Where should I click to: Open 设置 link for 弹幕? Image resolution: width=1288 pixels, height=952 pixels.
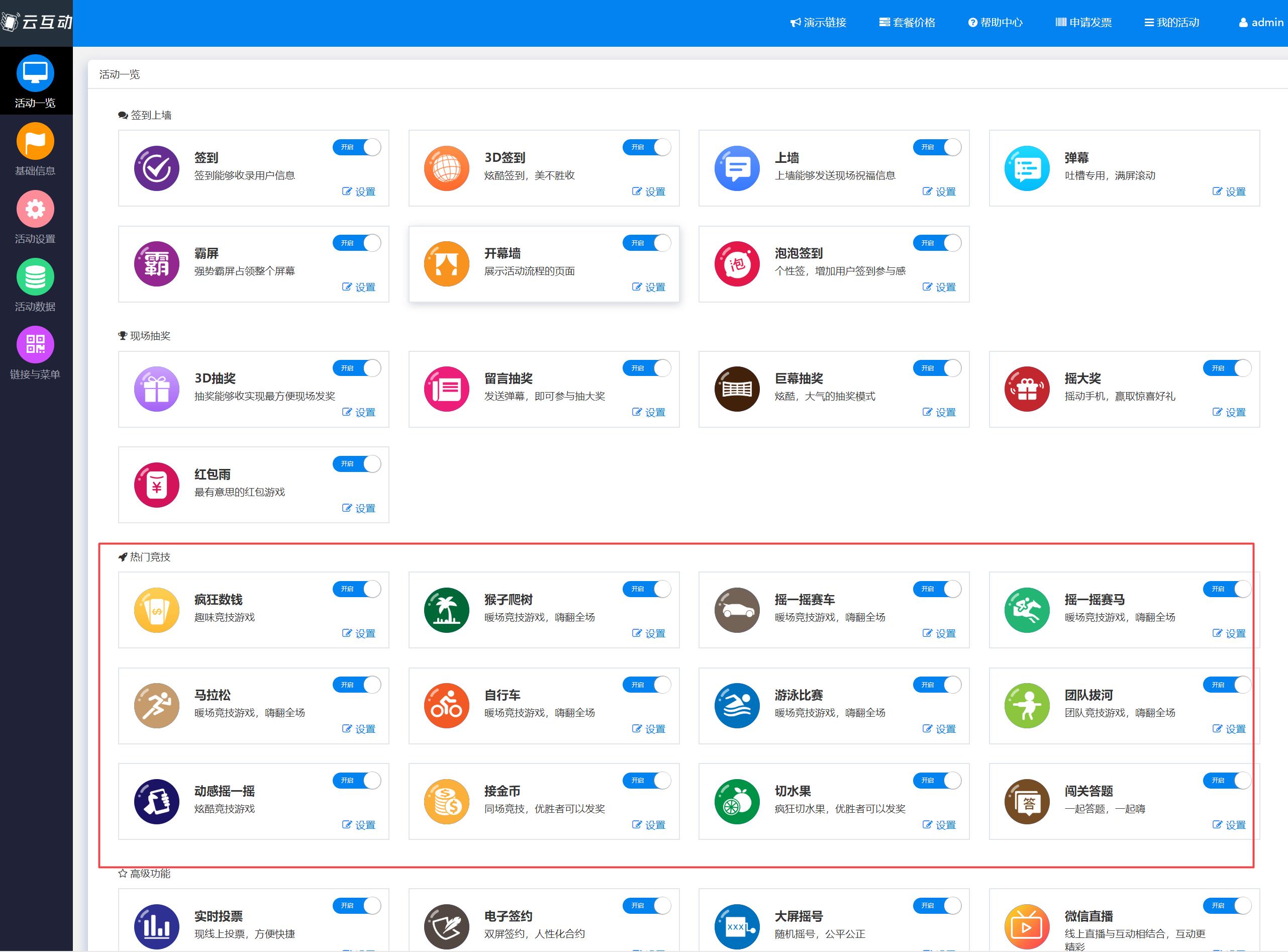1229,192
